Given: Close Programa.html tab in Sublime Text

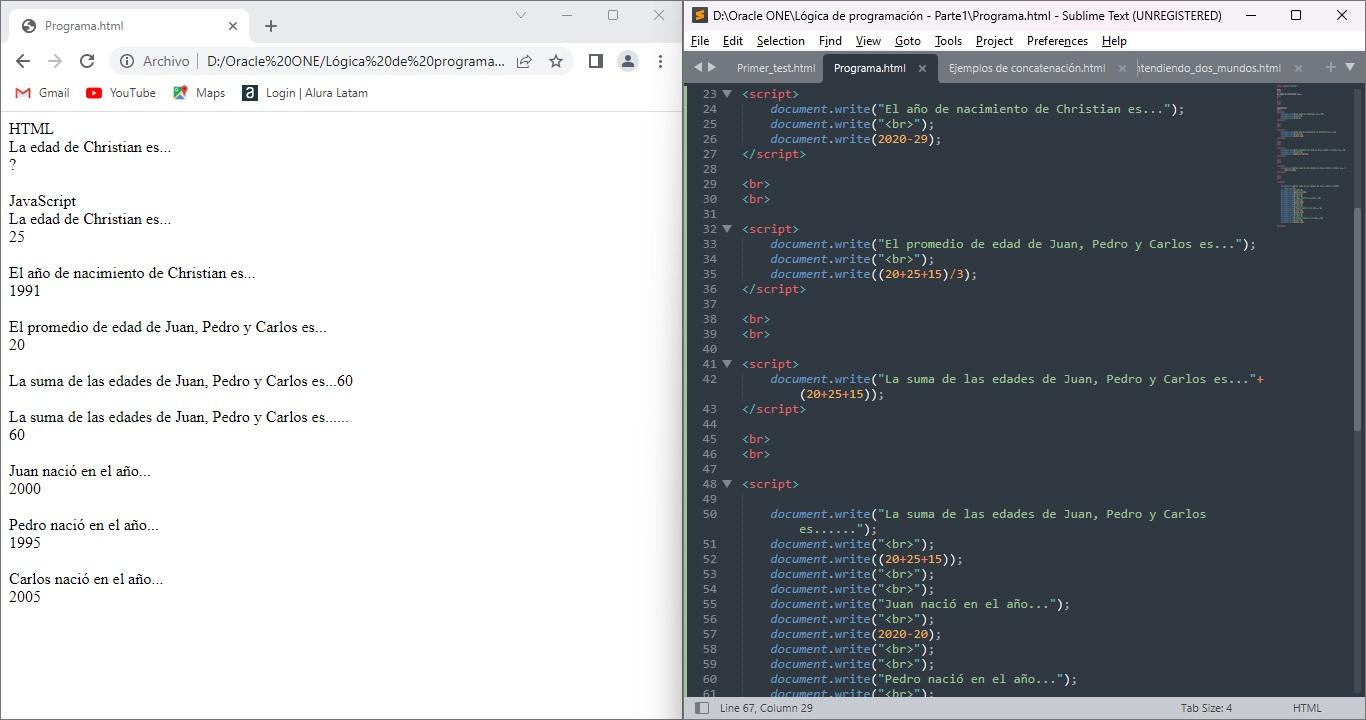Looking at the screenshot, I should (x=922, y=68).
